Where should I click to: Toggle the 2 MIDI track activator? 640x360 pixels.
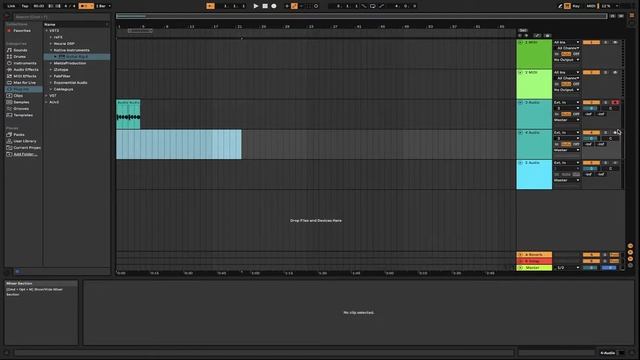pyautogui.click(x=591, y=73)
